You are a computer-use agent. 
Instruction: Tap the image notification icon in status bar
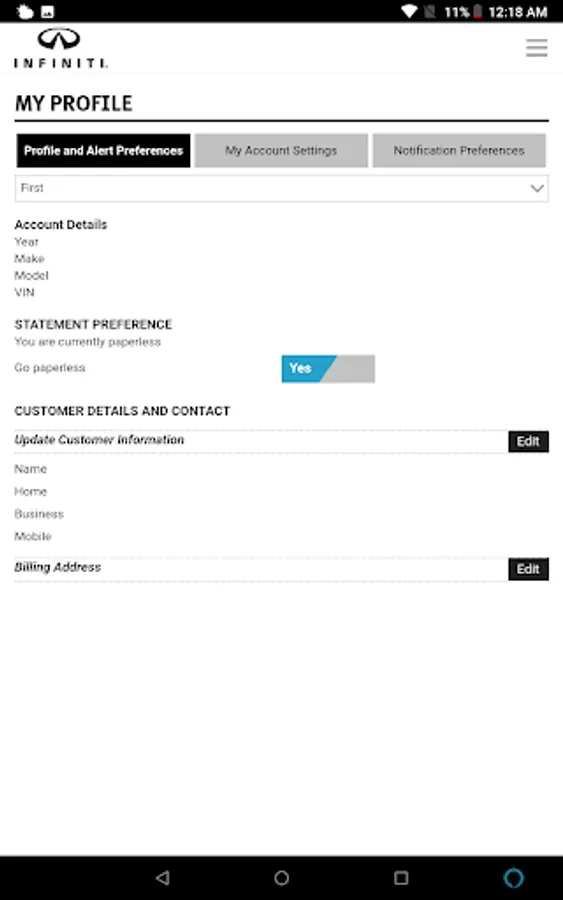click(x=48, y=11)
